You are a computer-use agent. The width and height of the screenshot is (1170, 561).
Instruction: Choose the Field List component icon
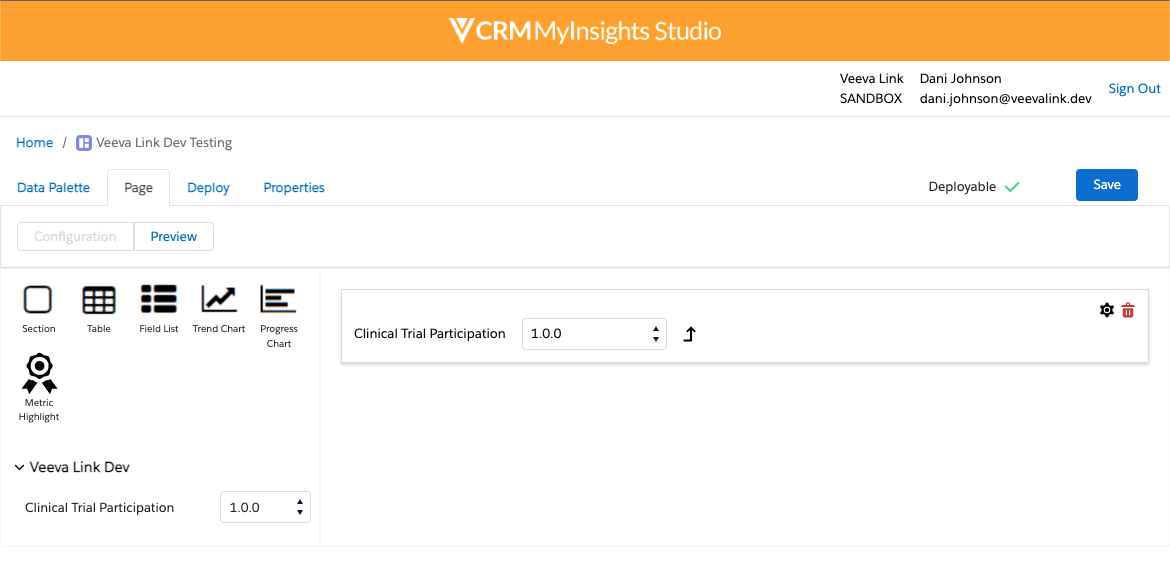[x=158, y=300]
